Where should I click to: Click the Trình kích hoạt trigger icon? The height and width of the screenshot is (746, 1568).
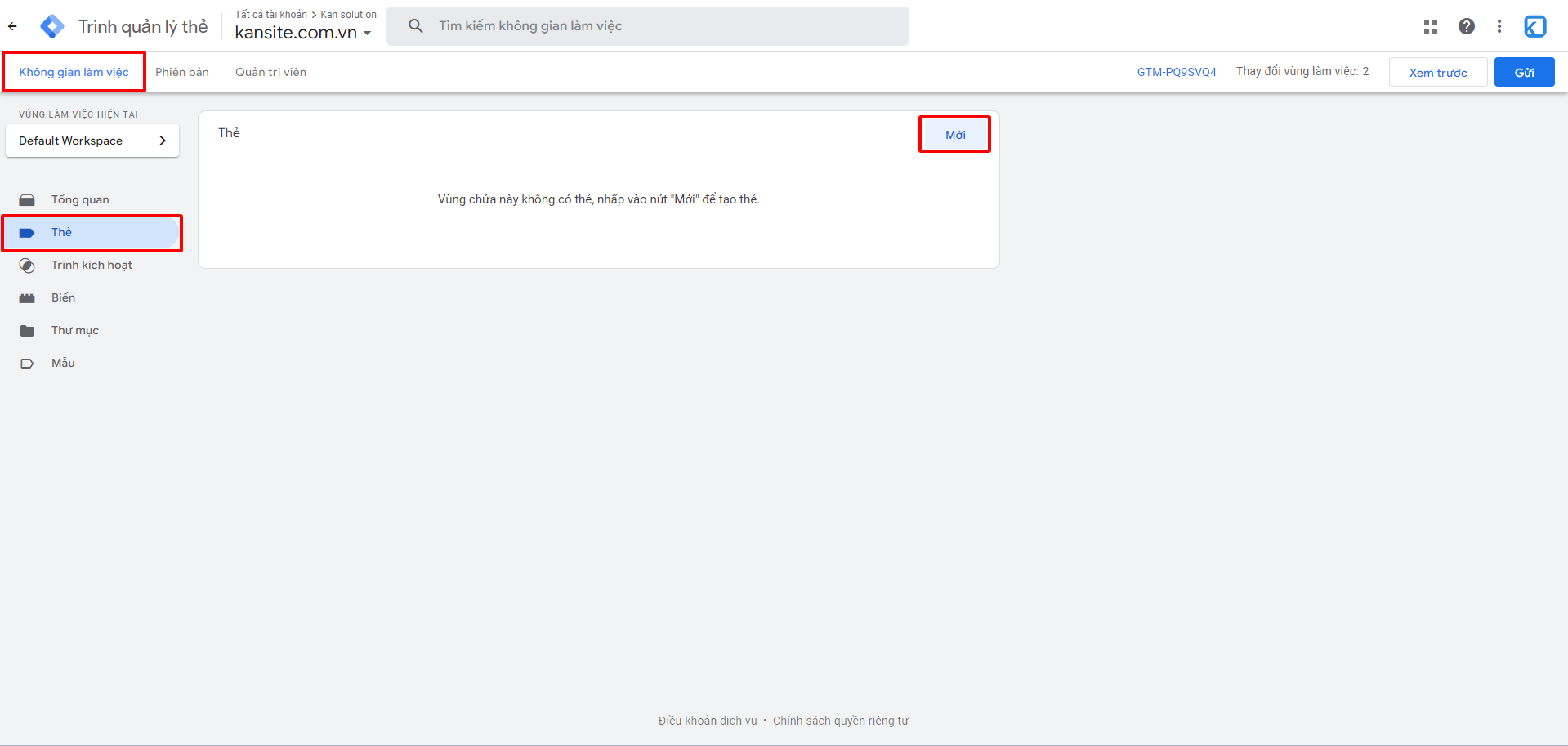click(27, 266)
